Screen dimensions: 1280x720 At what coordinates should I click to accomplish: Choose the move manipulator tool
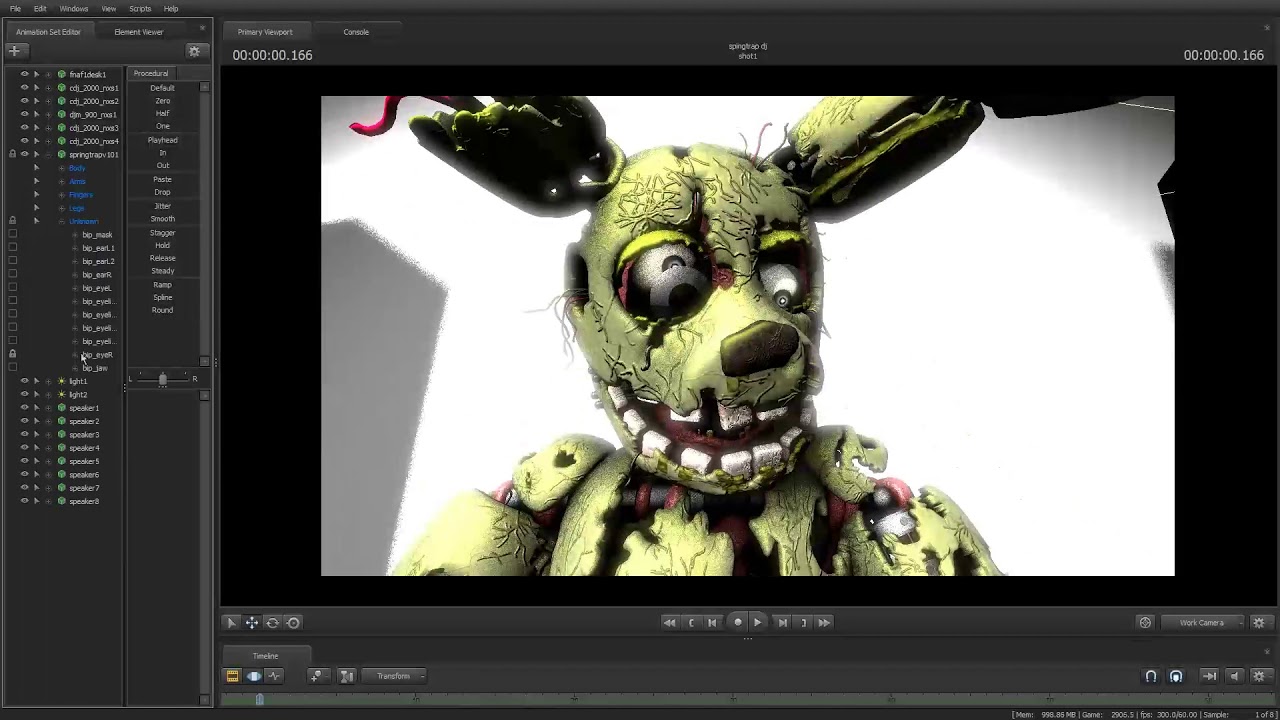pos(252,623)
